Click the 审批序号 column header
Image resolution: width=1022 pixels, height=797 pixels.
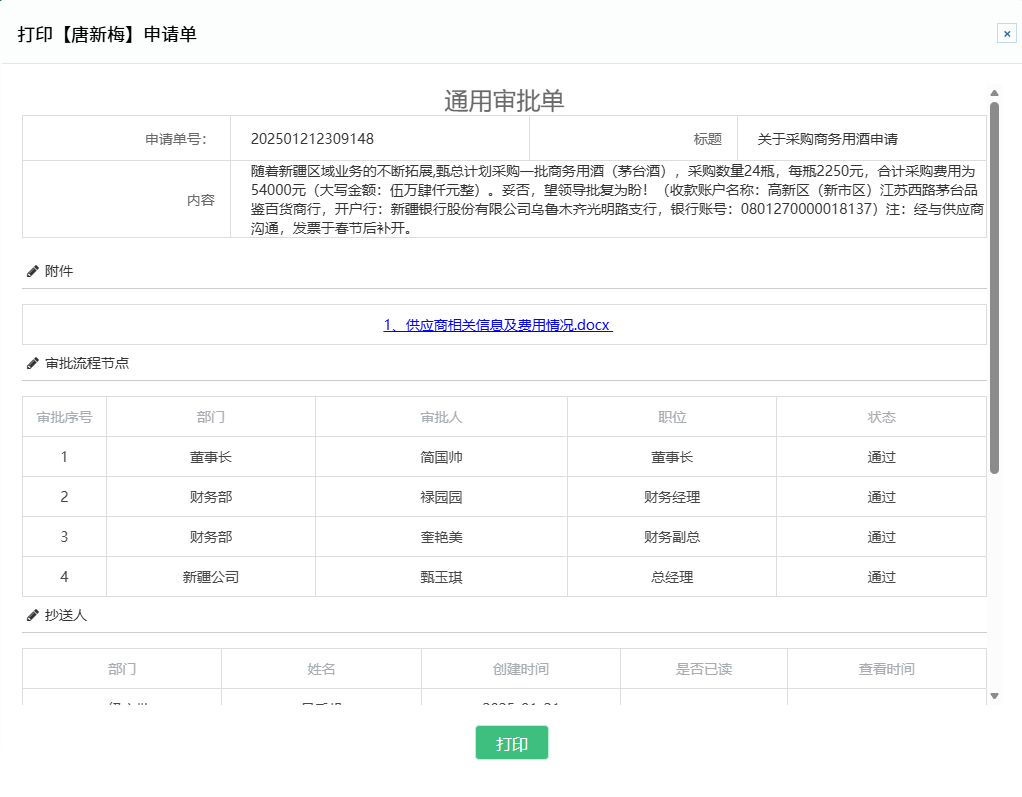click(x=64, y=417)
